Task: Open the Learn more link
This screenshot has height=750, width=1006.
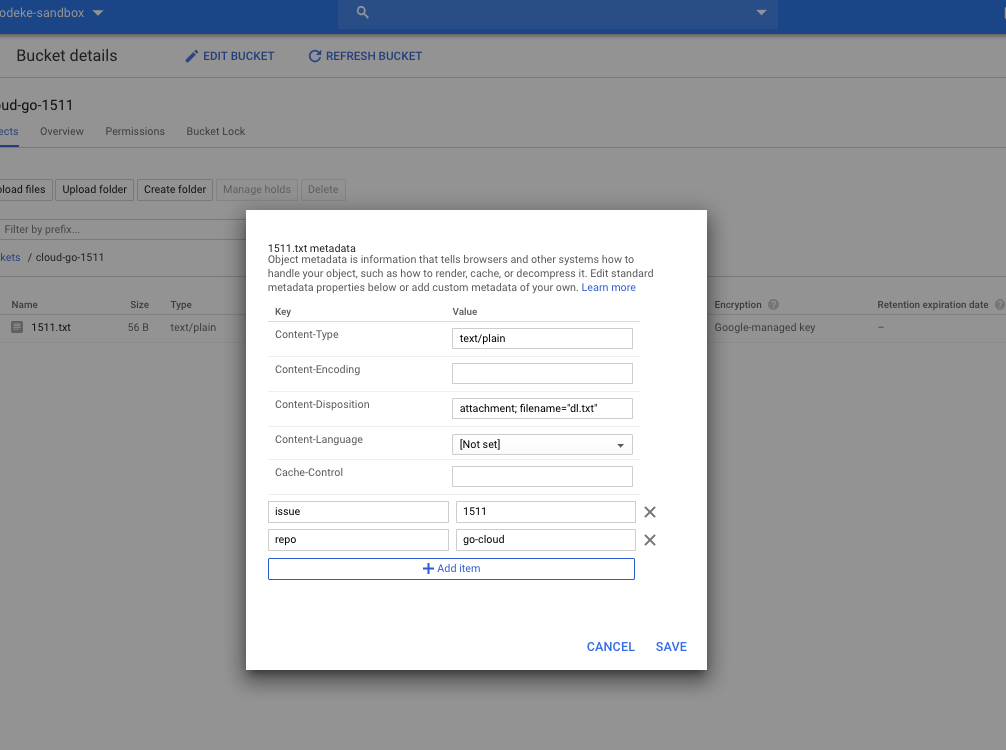Action: (x=608, y=287)
